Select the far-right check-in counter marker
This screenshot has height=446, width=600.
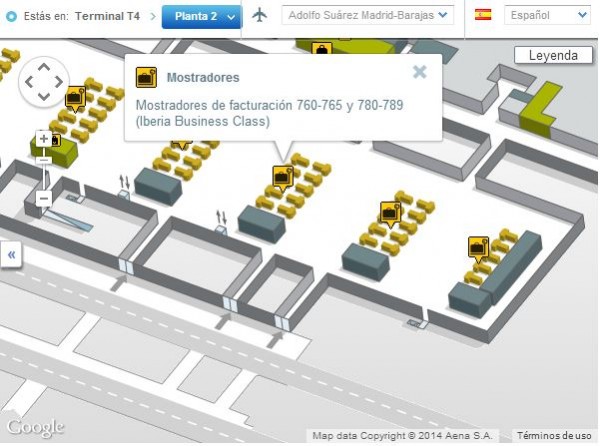[x=478, y=250]
